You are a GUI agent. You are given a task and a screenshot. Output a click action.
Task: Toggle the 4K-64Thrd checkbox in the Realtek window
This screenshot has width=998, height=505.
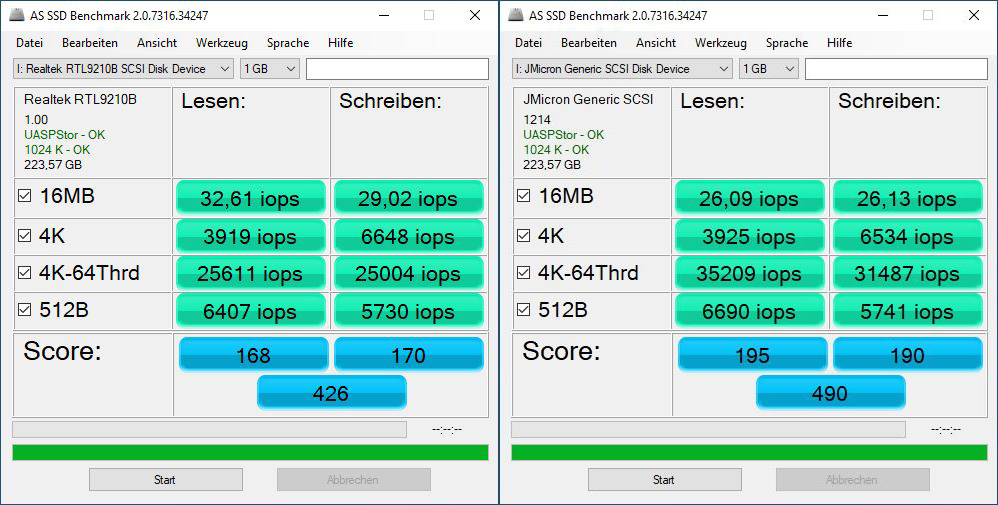(24, 273)
